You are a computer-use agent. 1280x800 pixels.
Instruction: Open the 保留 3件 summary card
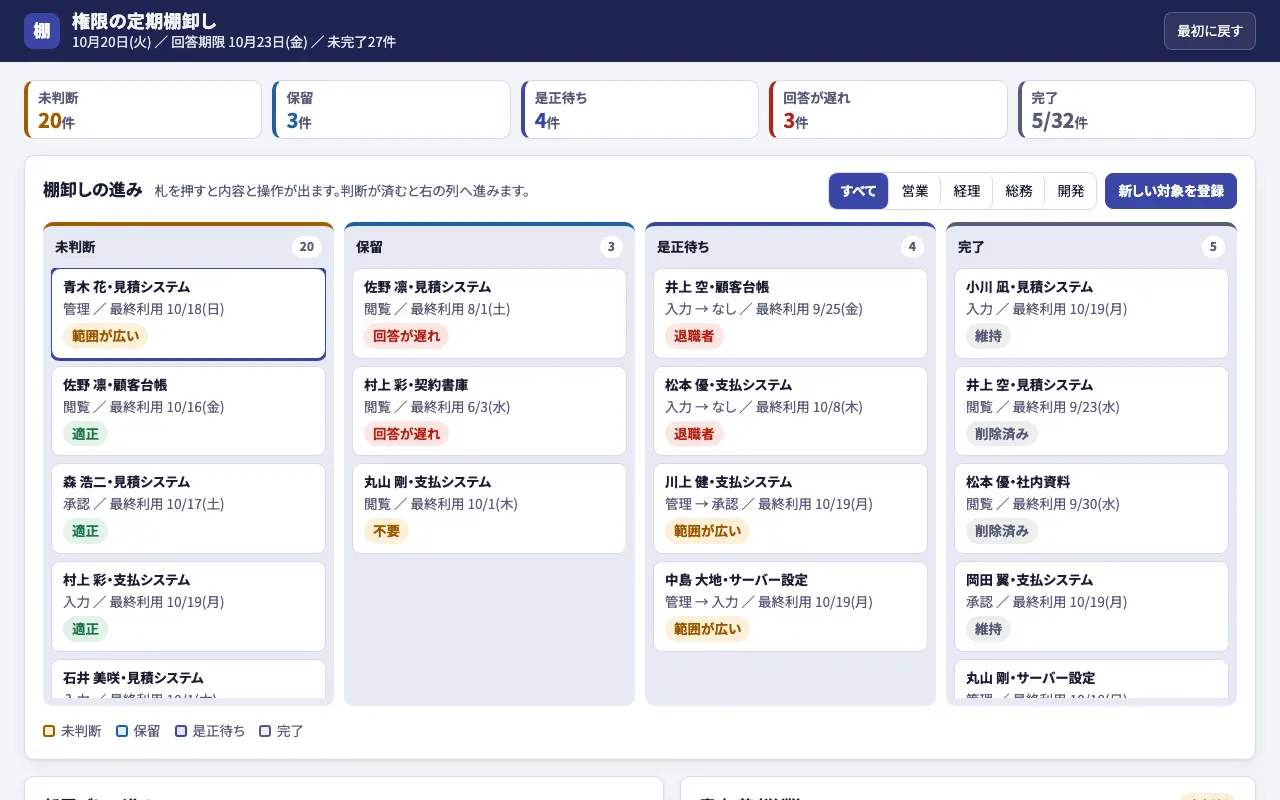click(391, 110)
